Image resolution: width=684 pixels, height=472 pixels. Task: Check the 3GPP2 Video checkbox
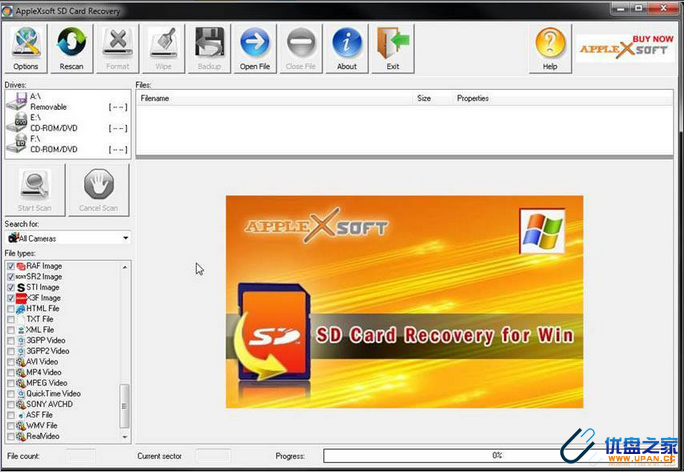[x=10, y=351]
